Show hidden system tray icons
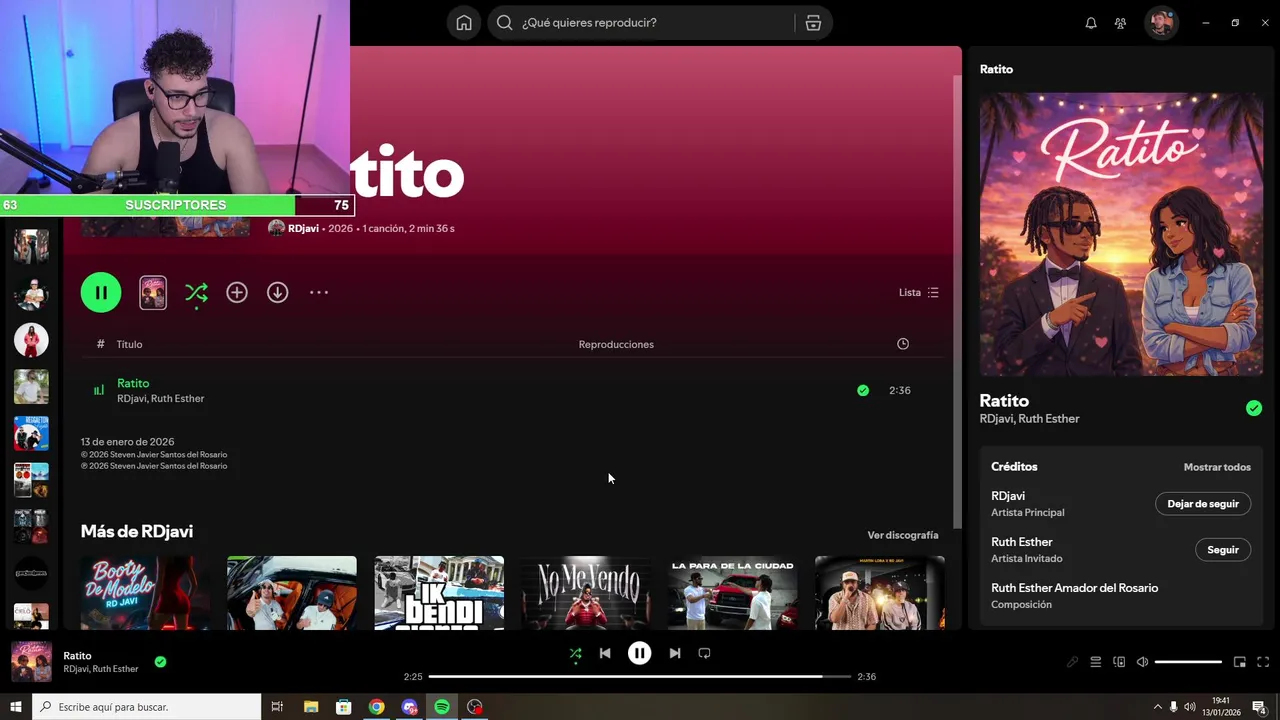1280x720 pixels. tap(1158, 707)
